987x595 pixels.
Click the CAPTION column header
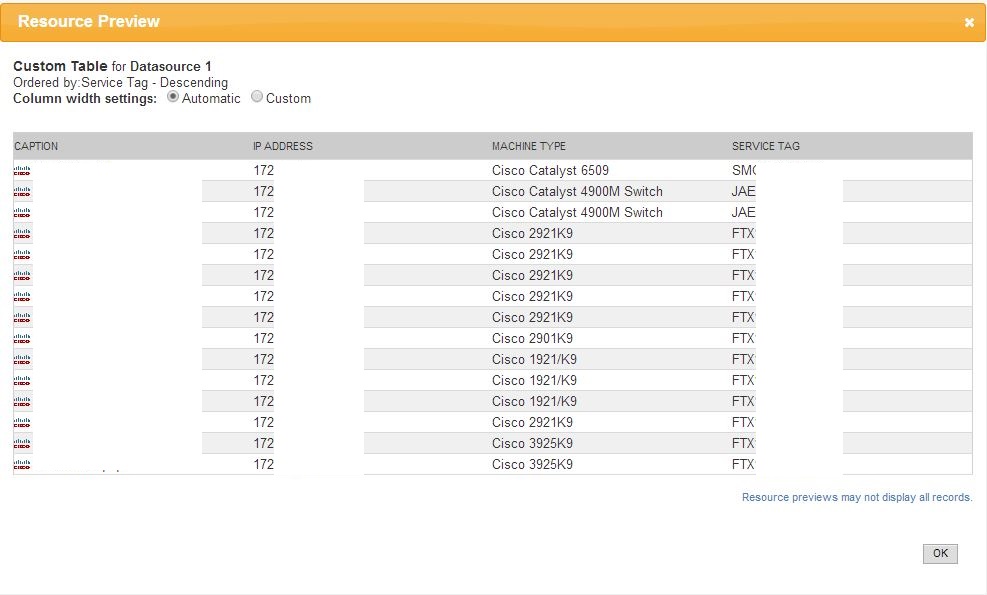(36, 146)
